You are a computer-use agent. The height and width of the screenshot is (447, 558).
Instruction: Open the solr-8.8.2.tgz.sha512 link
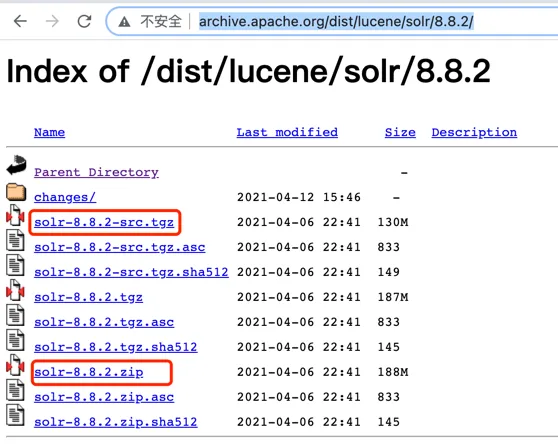coord(116,347)
